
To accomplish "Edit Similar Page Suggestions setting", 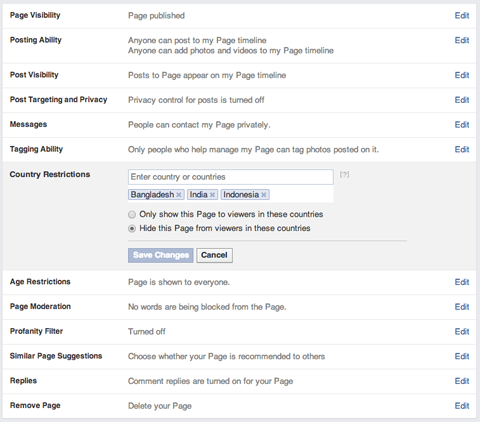I will (x=462, y=356).
